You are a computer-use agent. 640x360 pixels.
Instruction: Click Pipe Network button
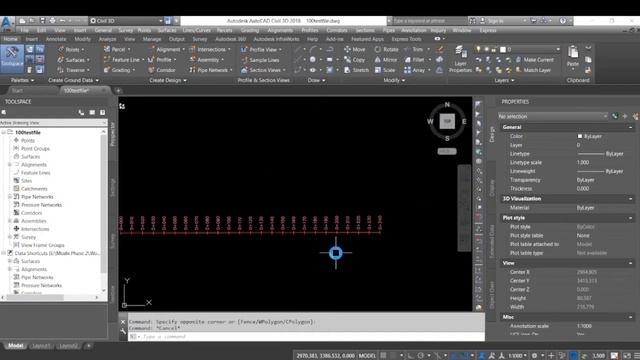[x=210, y=70]
